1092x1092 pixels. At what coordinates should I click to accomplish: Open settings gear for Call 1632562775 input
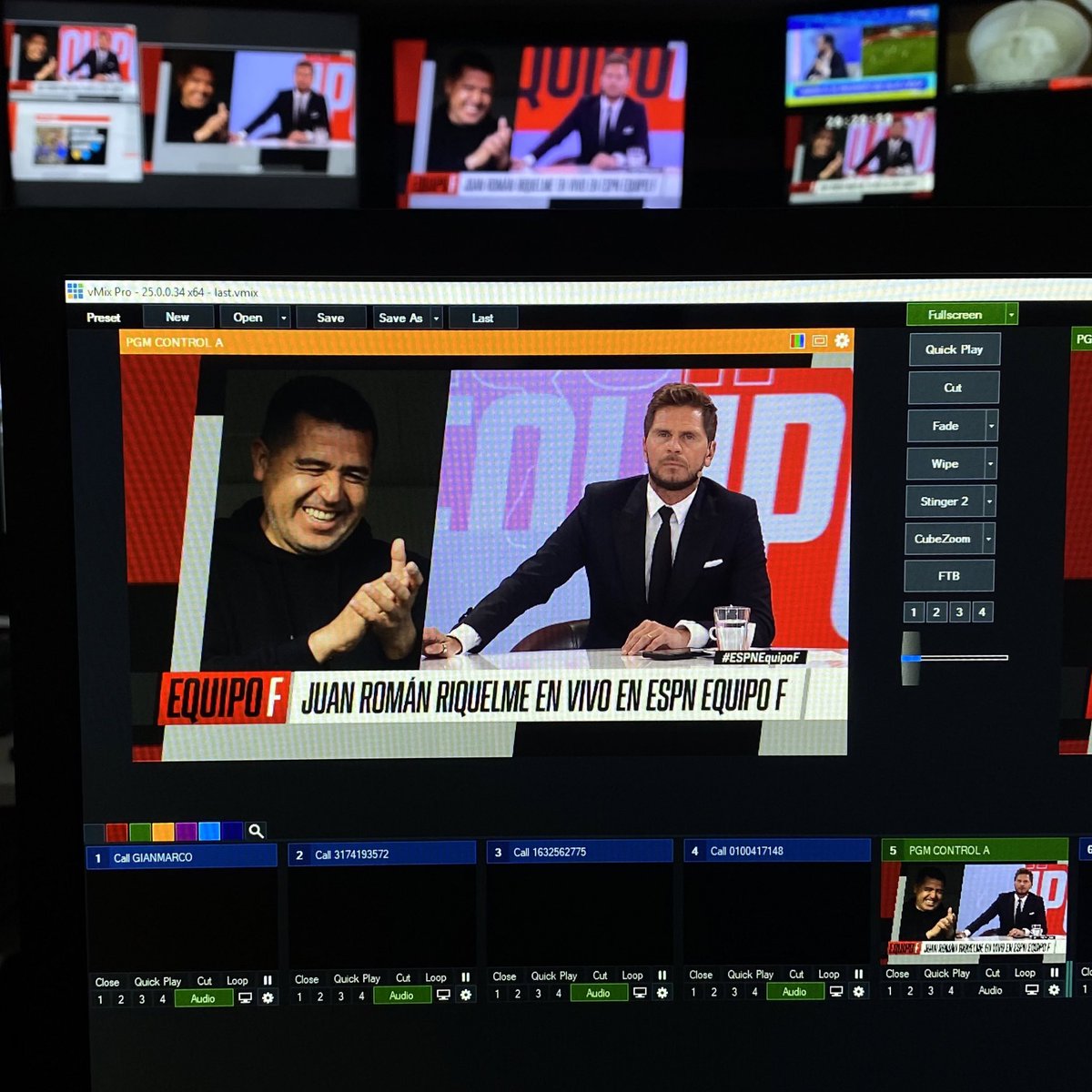(x=662, y=993)
